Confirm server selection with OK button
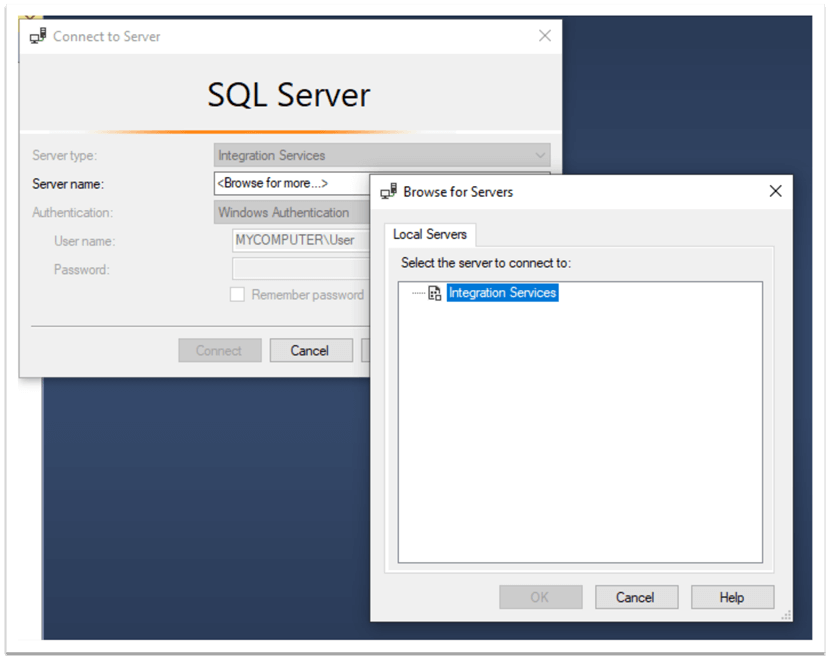Image resolution: width=830 pixels, height=660 pixels. click(x=540, y=597)
